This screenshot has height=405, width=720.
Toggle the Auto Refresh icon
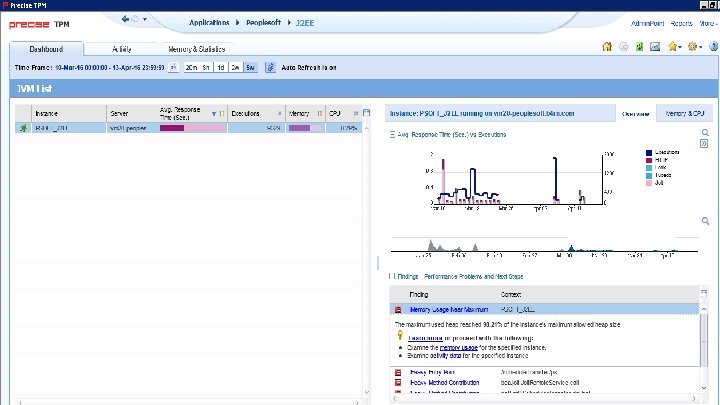[270, 67]
